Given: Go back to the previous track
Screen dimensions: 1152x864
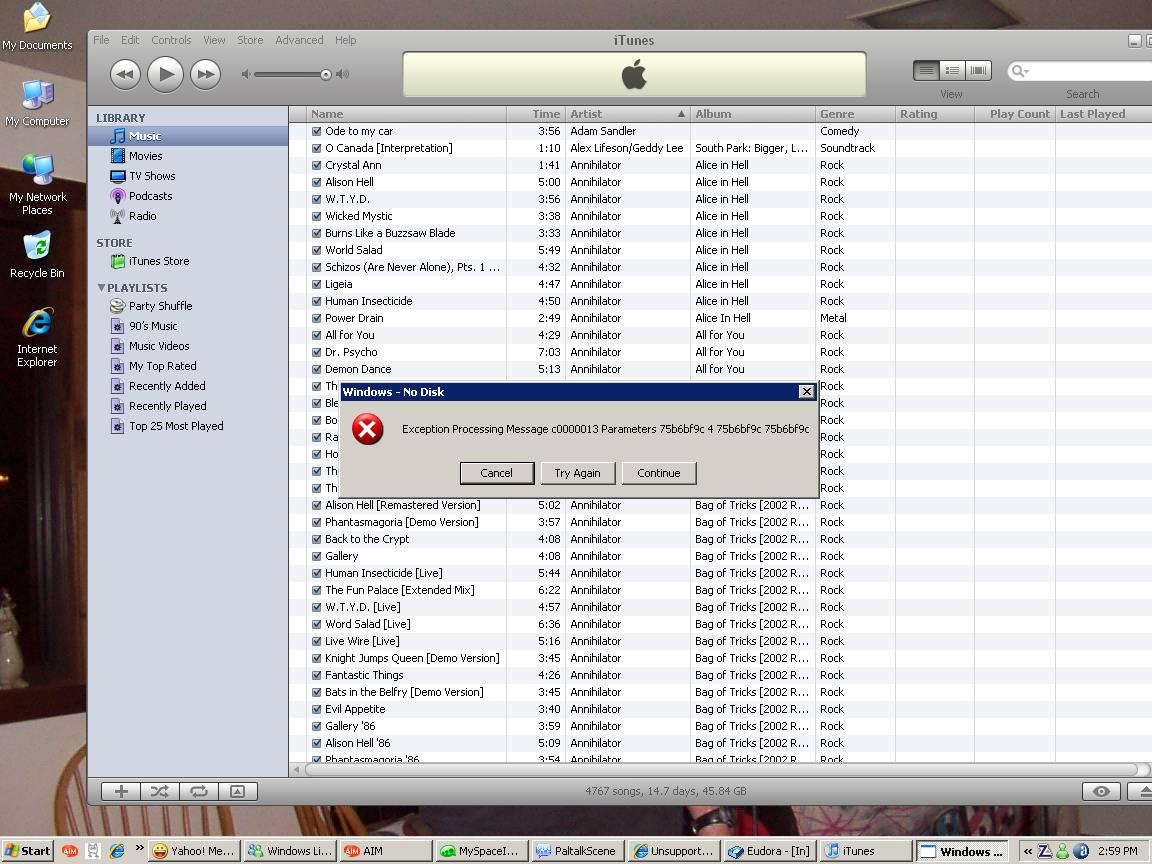Looking at the screenshot, I should coord(125,74).
